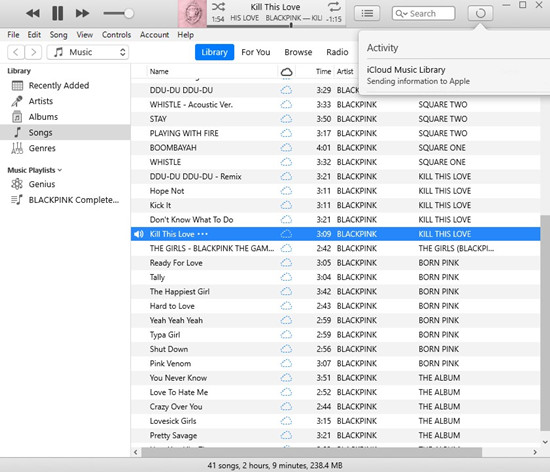Open the Up Next list button

pyautogui.click(x=367, y=13)
